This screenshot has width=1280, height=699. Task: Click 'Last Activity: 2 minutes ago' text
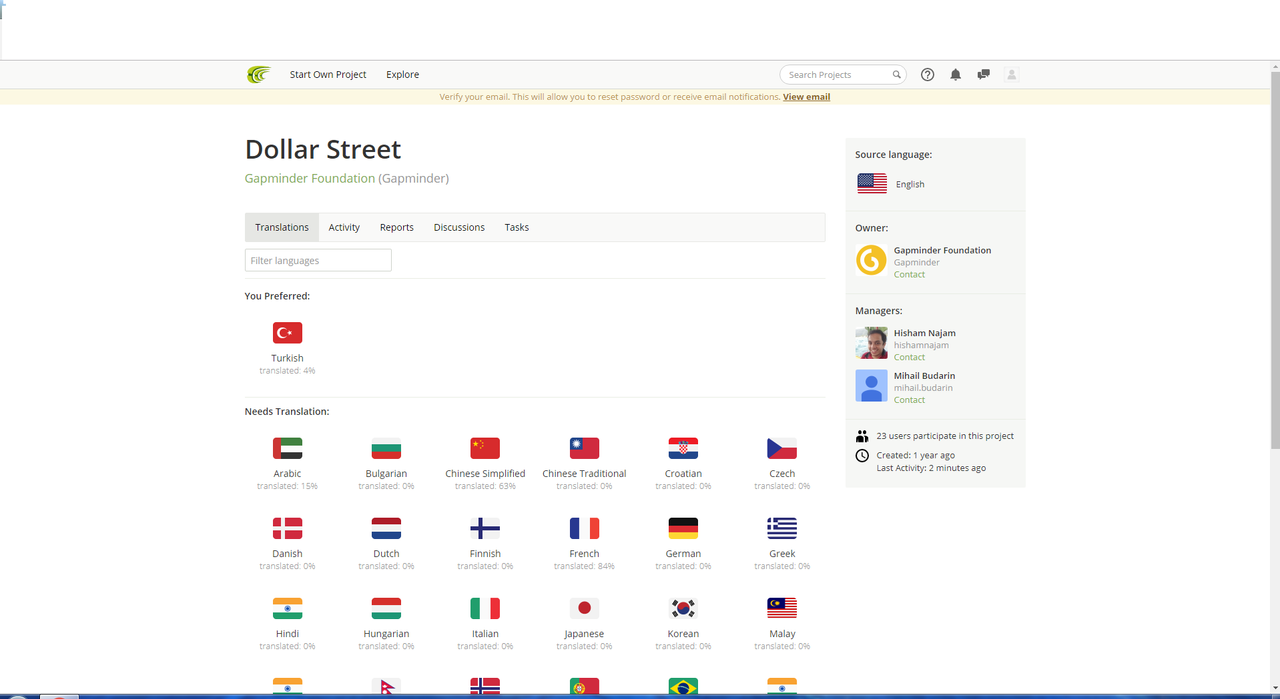coord(931,468)
